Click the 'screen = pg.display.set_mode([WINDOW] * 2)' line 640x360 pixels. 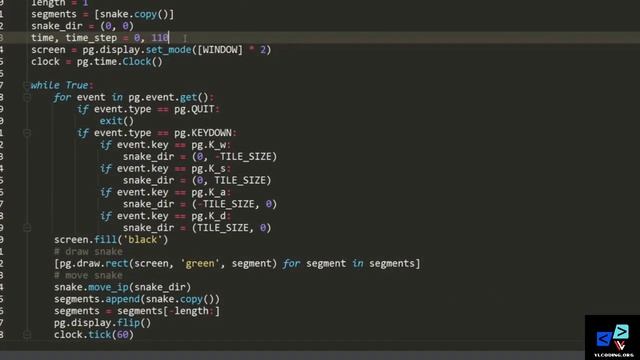pos(151,50)
